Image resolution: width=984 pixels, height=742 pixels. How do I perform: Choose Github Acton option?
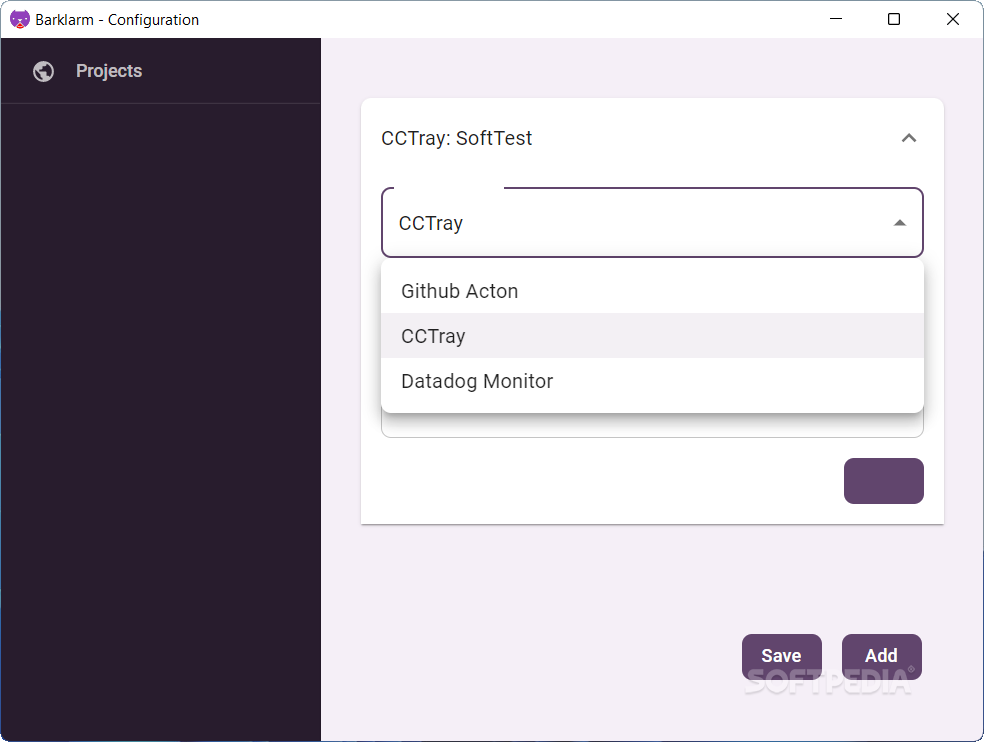tap(652, 291)
